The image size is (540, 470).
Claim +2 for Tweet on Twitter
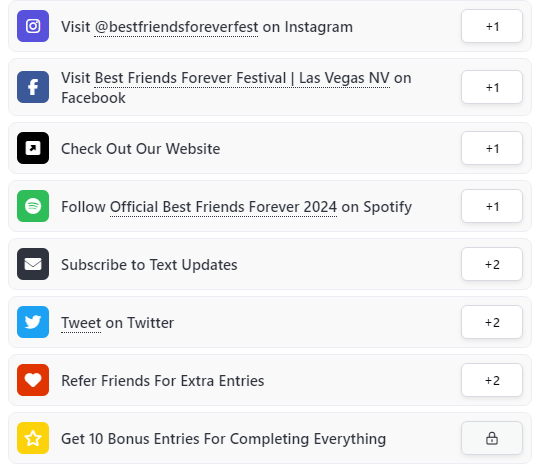click(492, 322)
